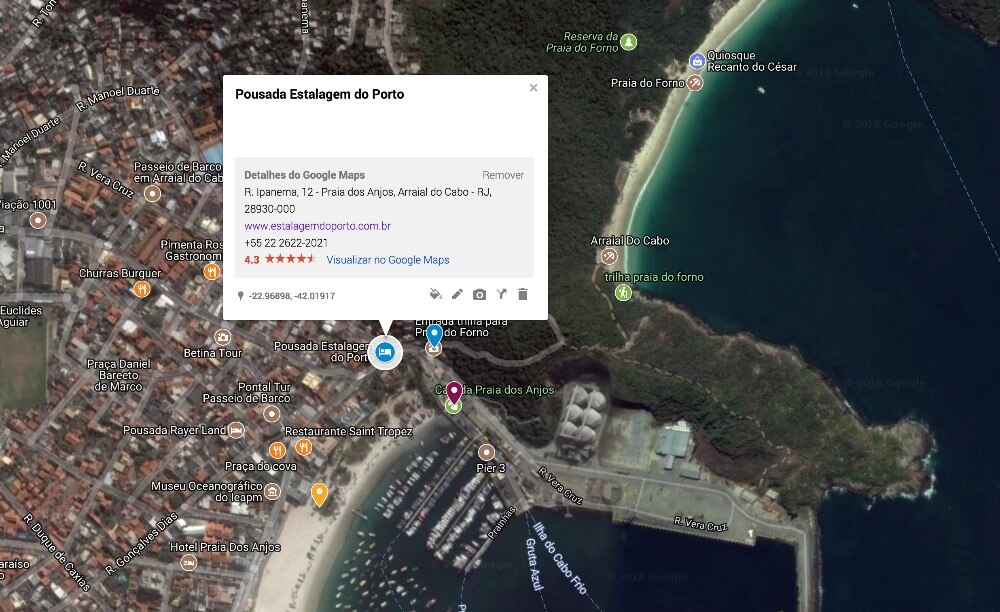Click the Churras Burguer restaurant icon
Screen dimensions: 1000x612
(142, 289)
